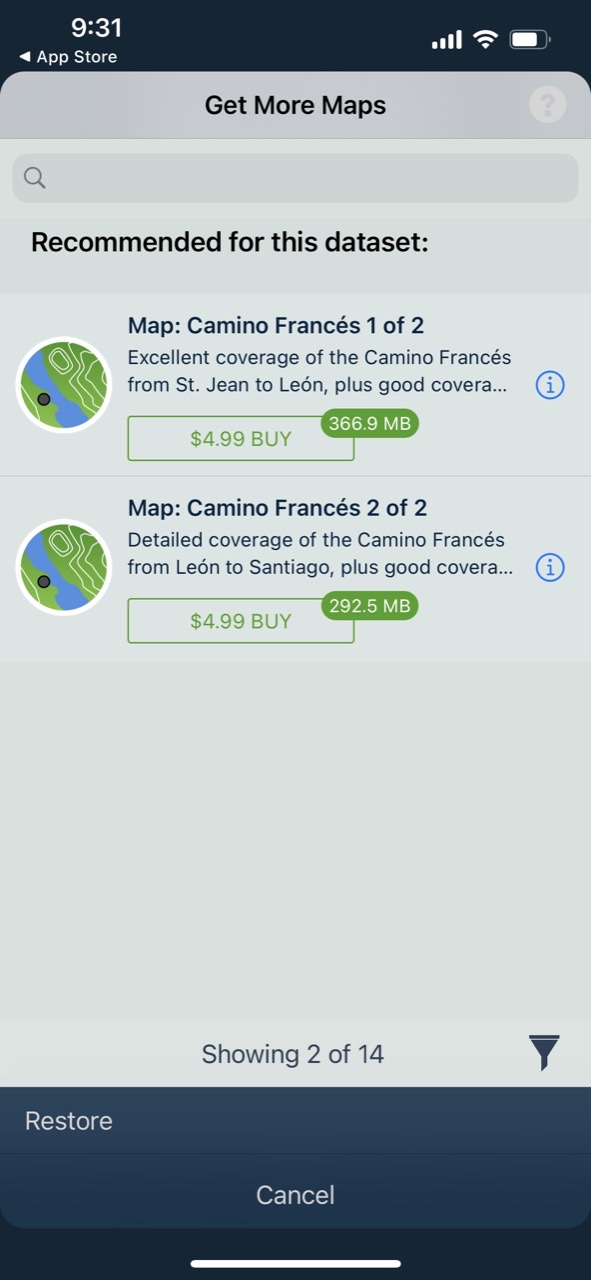Tap the Showing 2 of 14 label
591x1280 pixels.
293,1054
